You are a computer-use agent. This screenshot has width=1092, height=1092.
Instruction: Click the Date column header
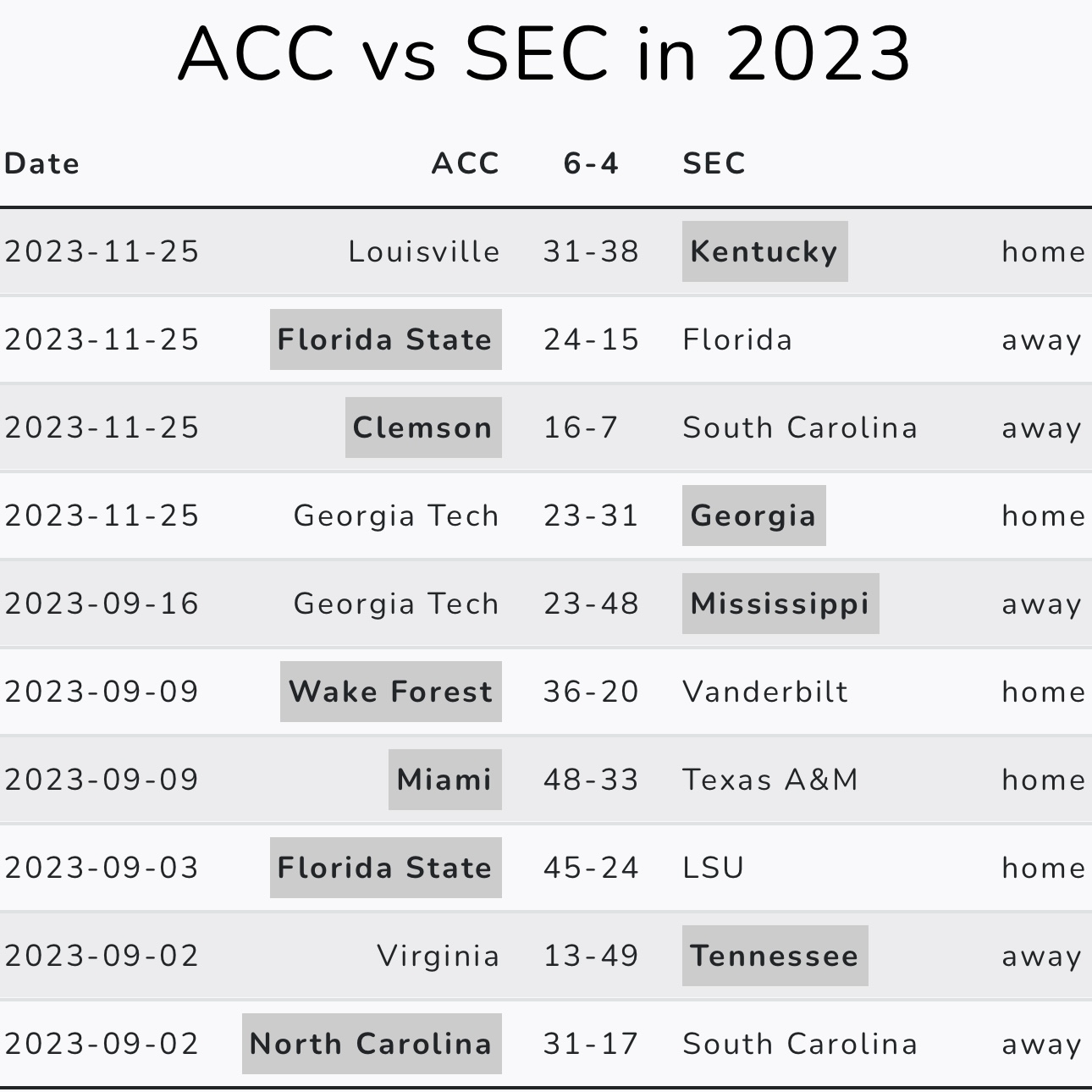[x=41, y=163]
